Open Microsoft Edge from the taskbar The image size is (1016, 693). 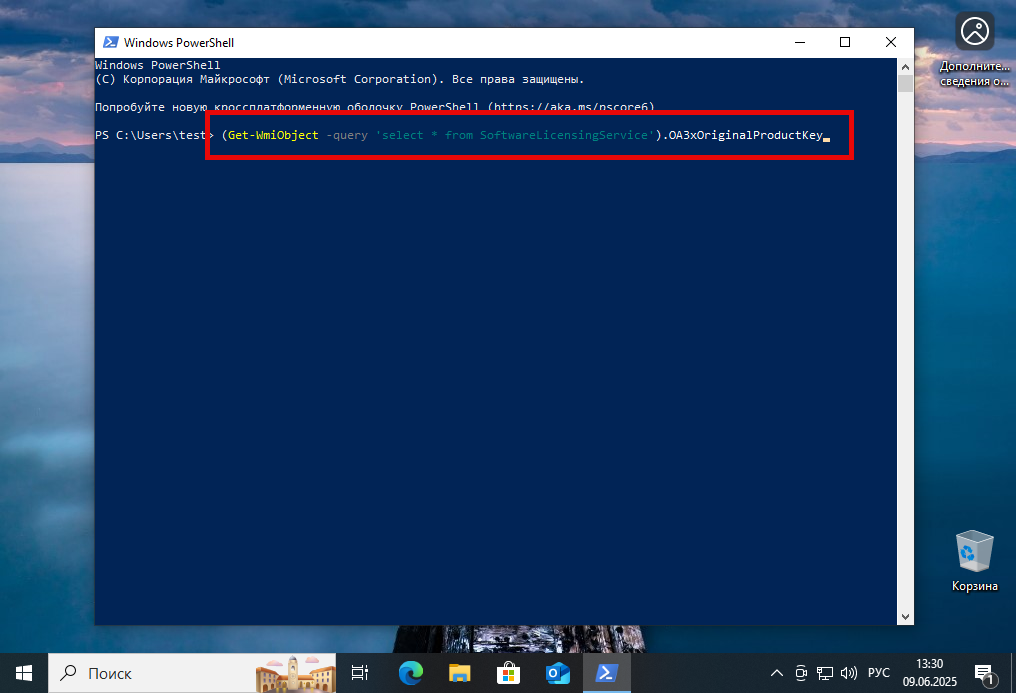pyautogui.click(x=411, y=673)
